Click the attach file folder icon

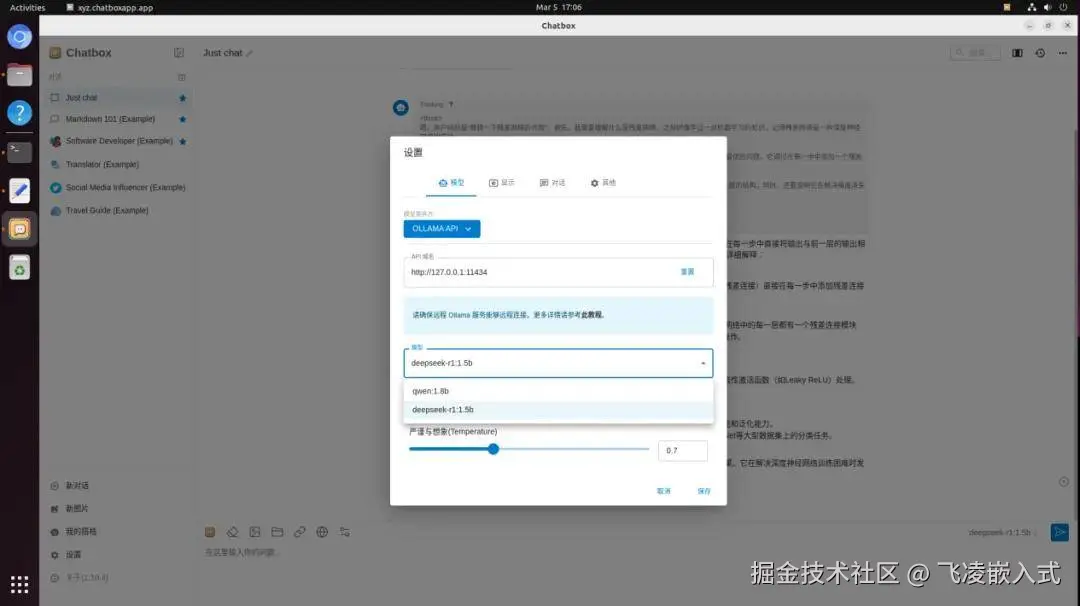277,532
